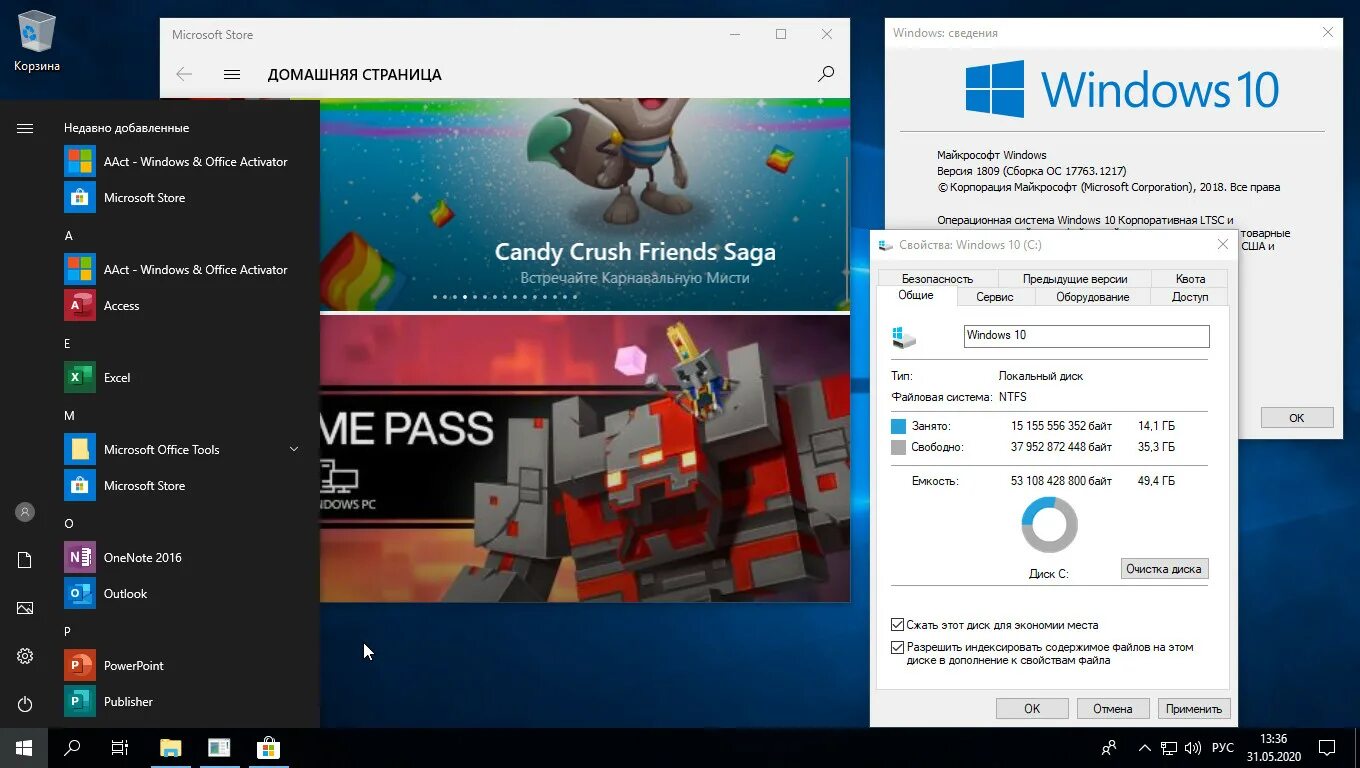The height and width of the screenshot is (768, 1360).
Task: Click the section letter O header
Action: point(68,523)
